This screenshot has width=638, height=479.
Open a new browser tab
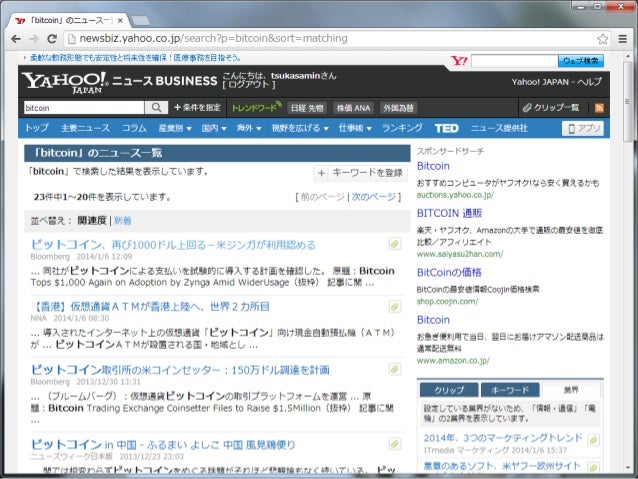[x=140, y=20]
